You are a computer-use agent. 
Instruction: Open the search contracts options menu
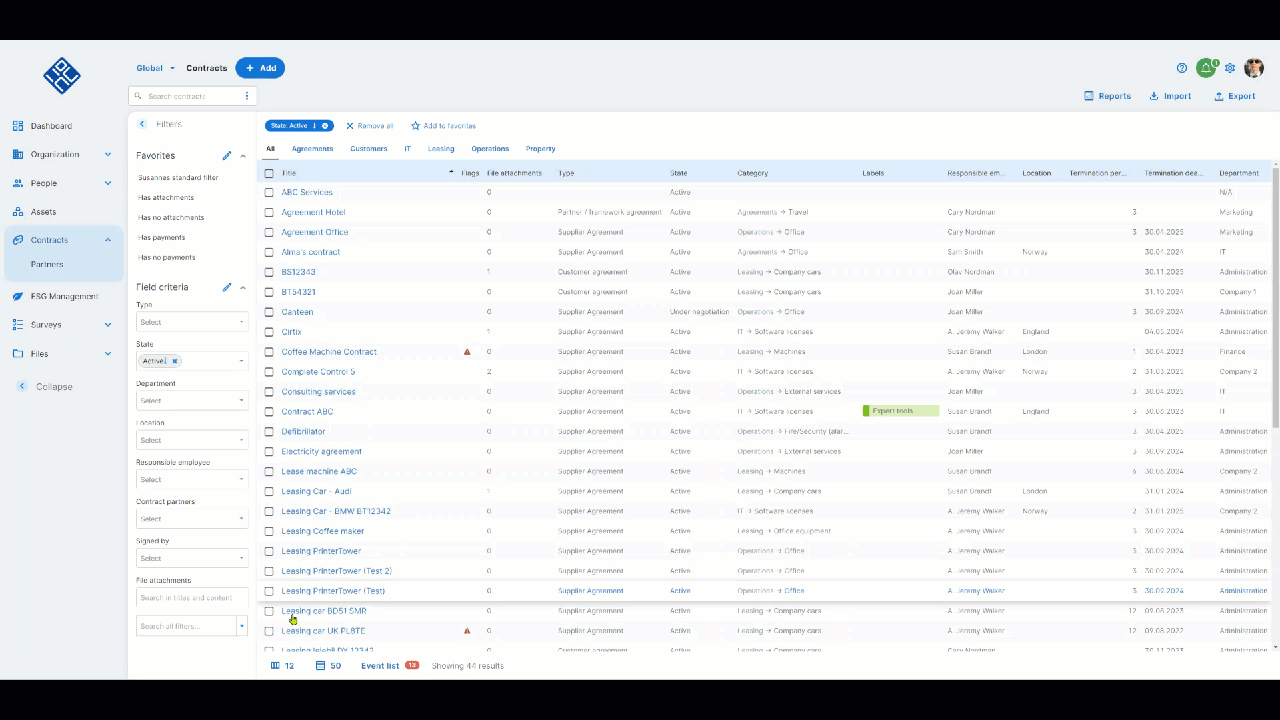tap(246, 96)
